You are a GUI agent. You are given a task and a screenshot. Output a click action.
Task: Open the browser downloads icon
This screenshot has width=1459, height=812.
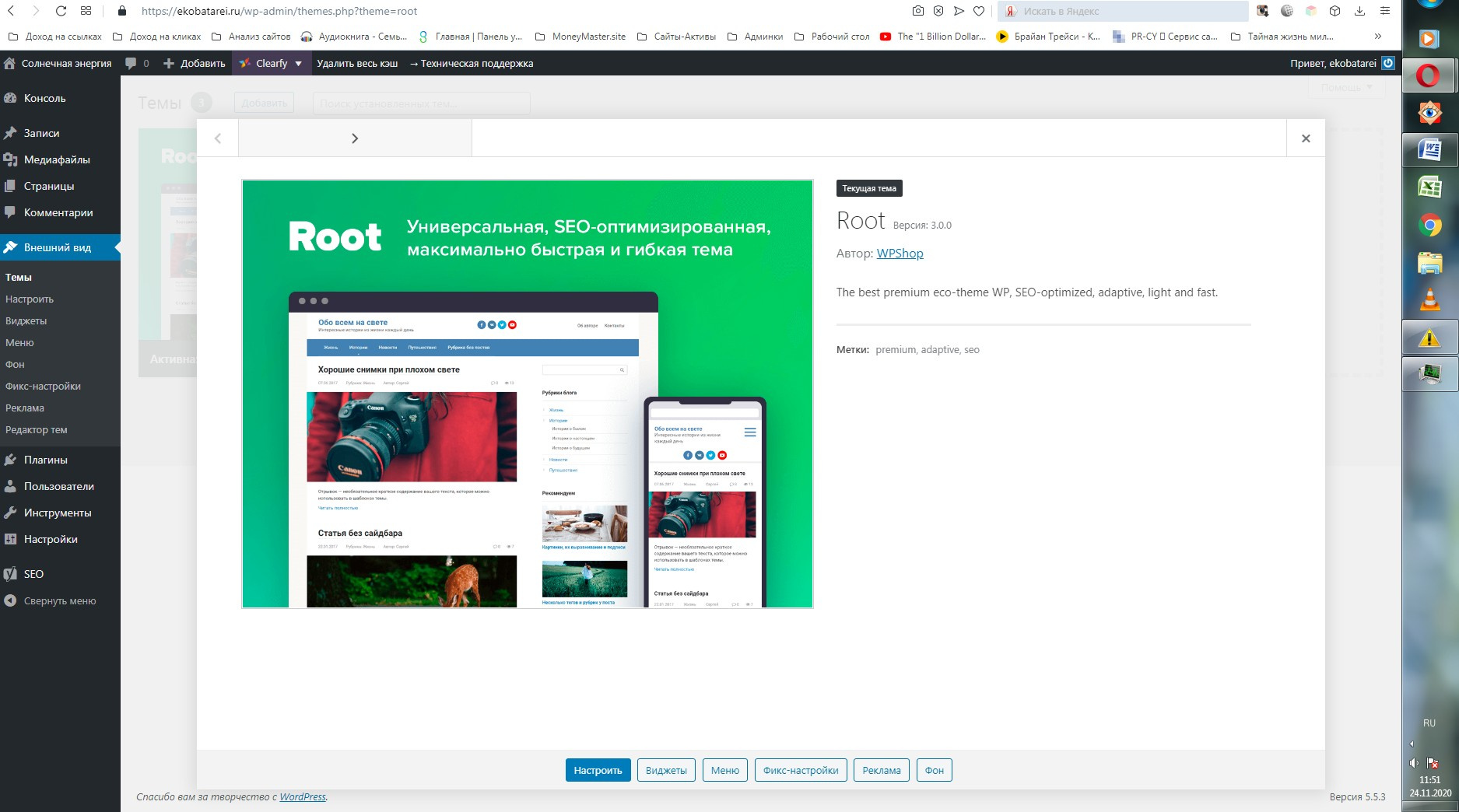(1359, 11)
